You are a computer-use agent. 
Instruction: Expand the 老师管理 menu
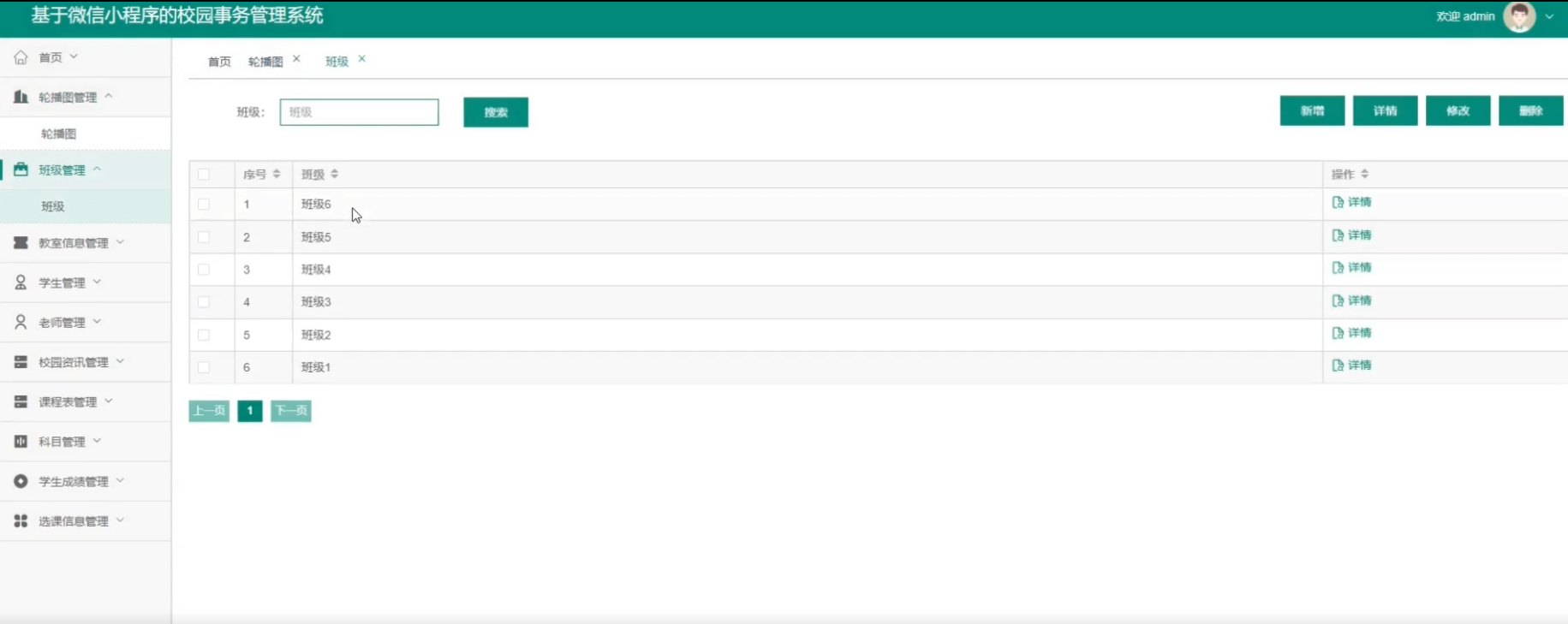click(x=97, y=321)
